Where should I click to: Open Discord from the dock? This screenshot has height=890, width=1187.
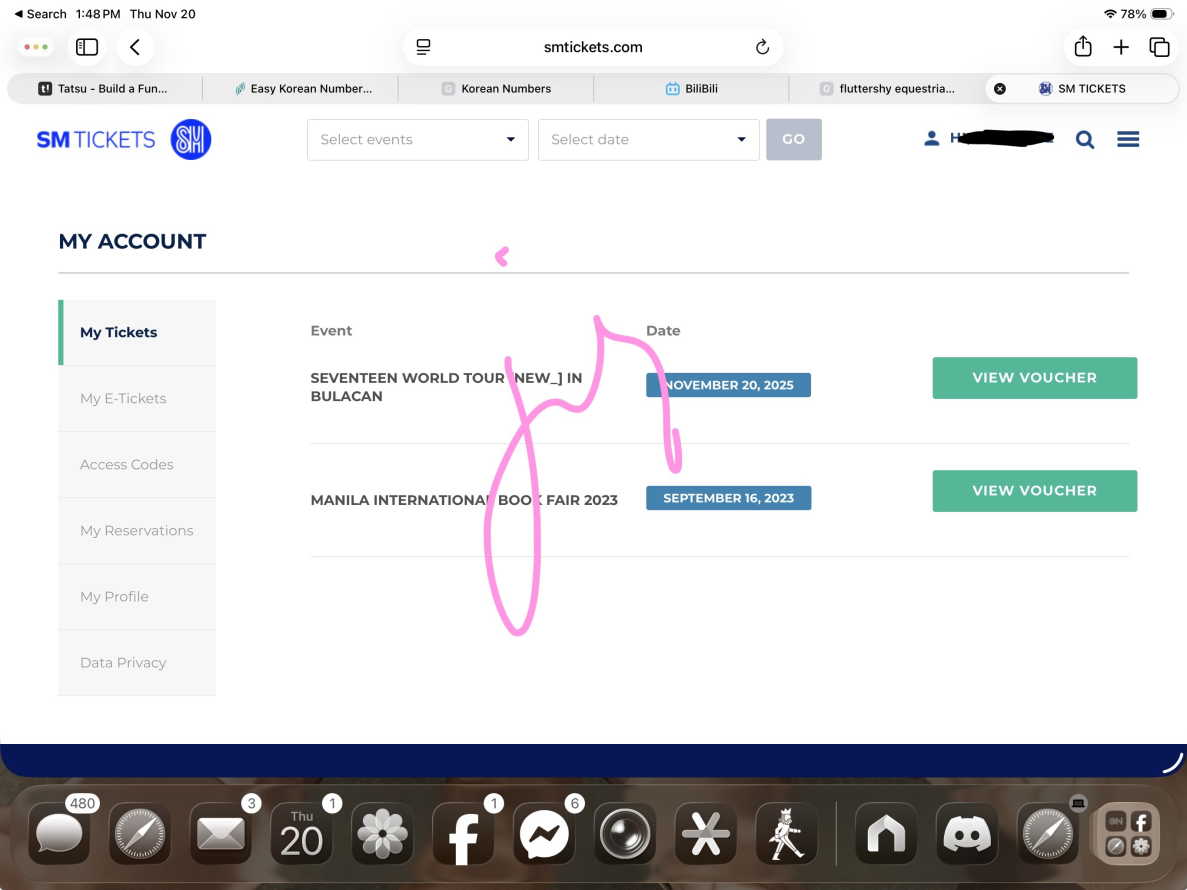point(967,833)
